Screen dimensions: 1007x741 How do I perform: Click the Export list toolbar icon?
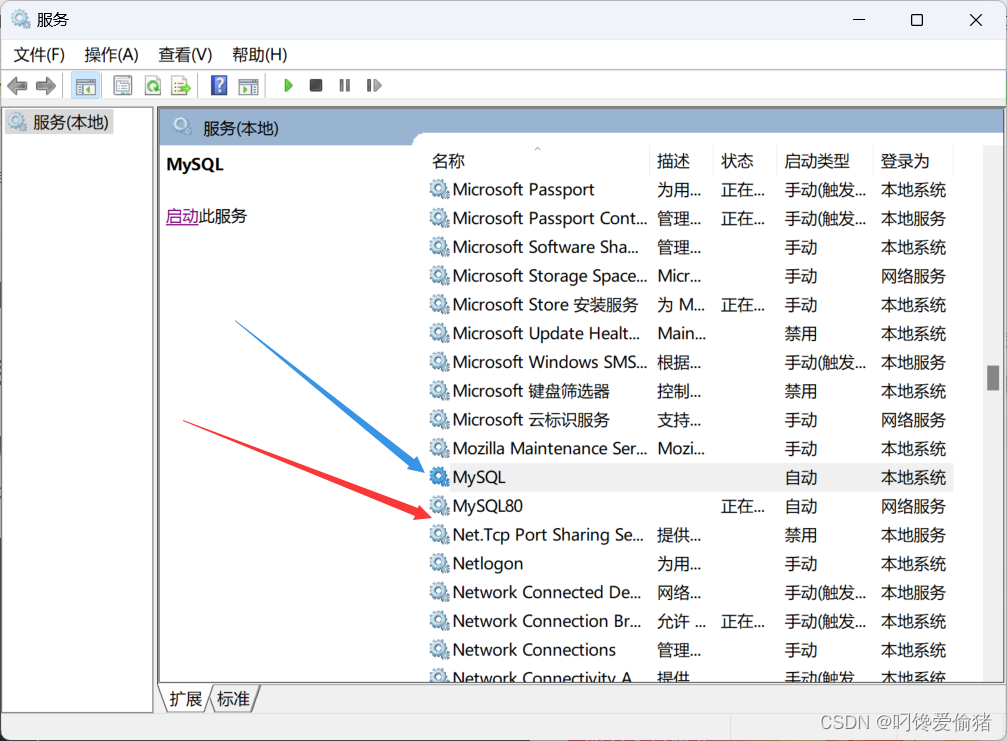click(x=182, y=85)
